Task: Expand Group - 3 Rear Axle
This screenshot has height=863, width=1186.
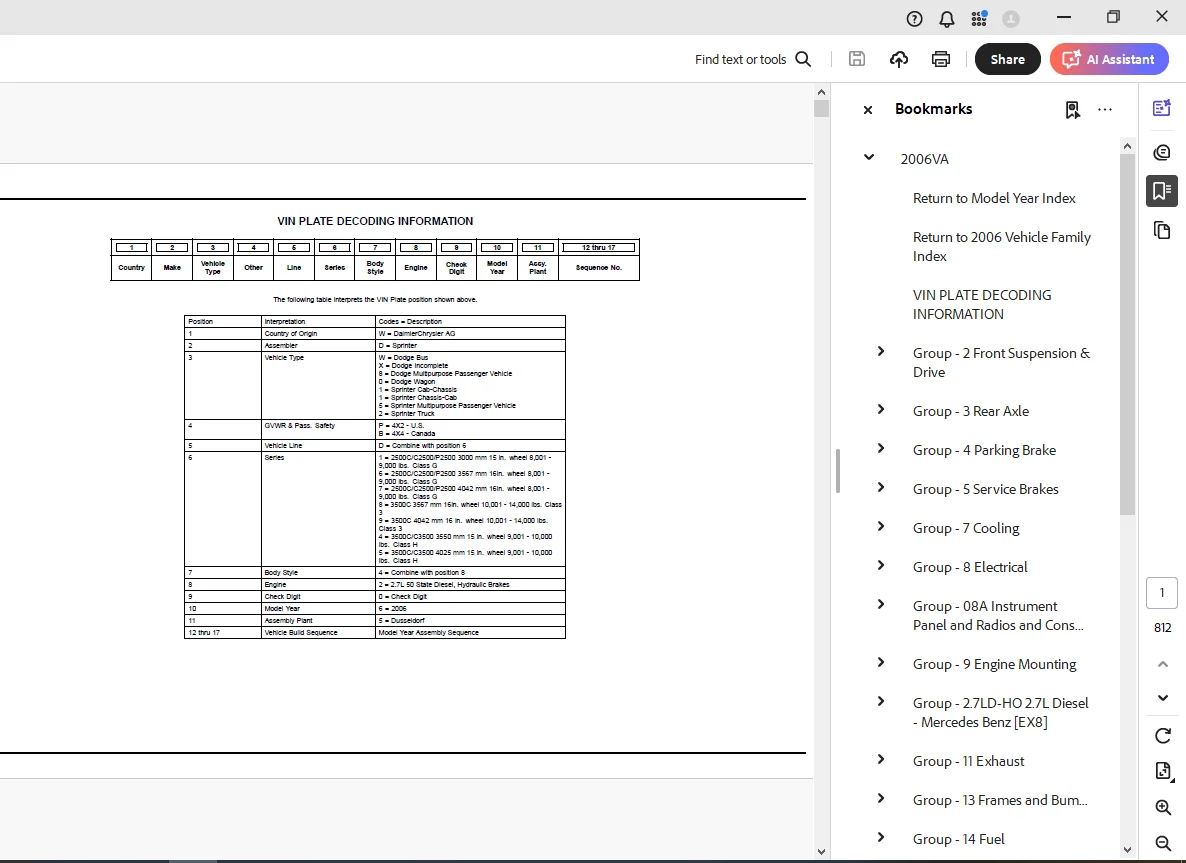Action: pos(880,409)
